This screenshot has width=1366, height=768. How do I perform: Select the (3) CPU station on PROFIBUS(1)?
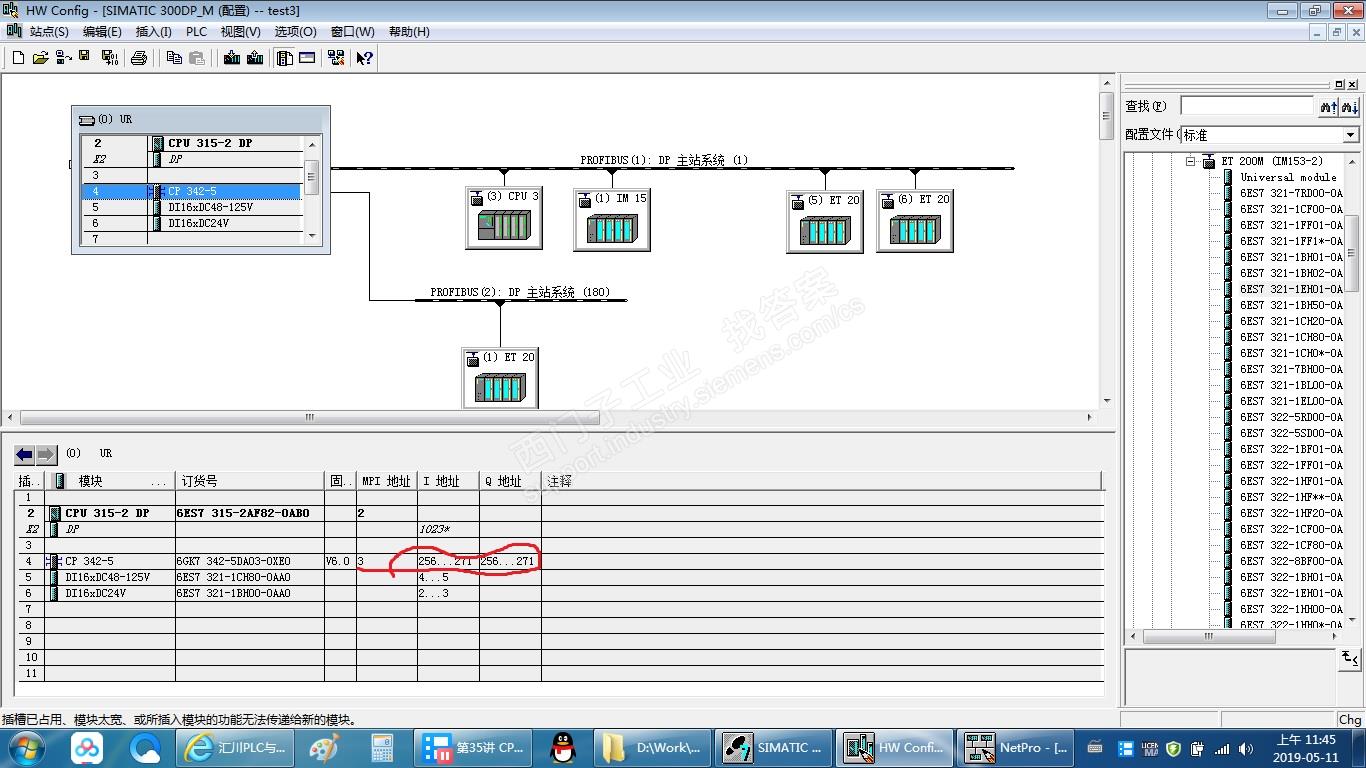pos(504,217)
